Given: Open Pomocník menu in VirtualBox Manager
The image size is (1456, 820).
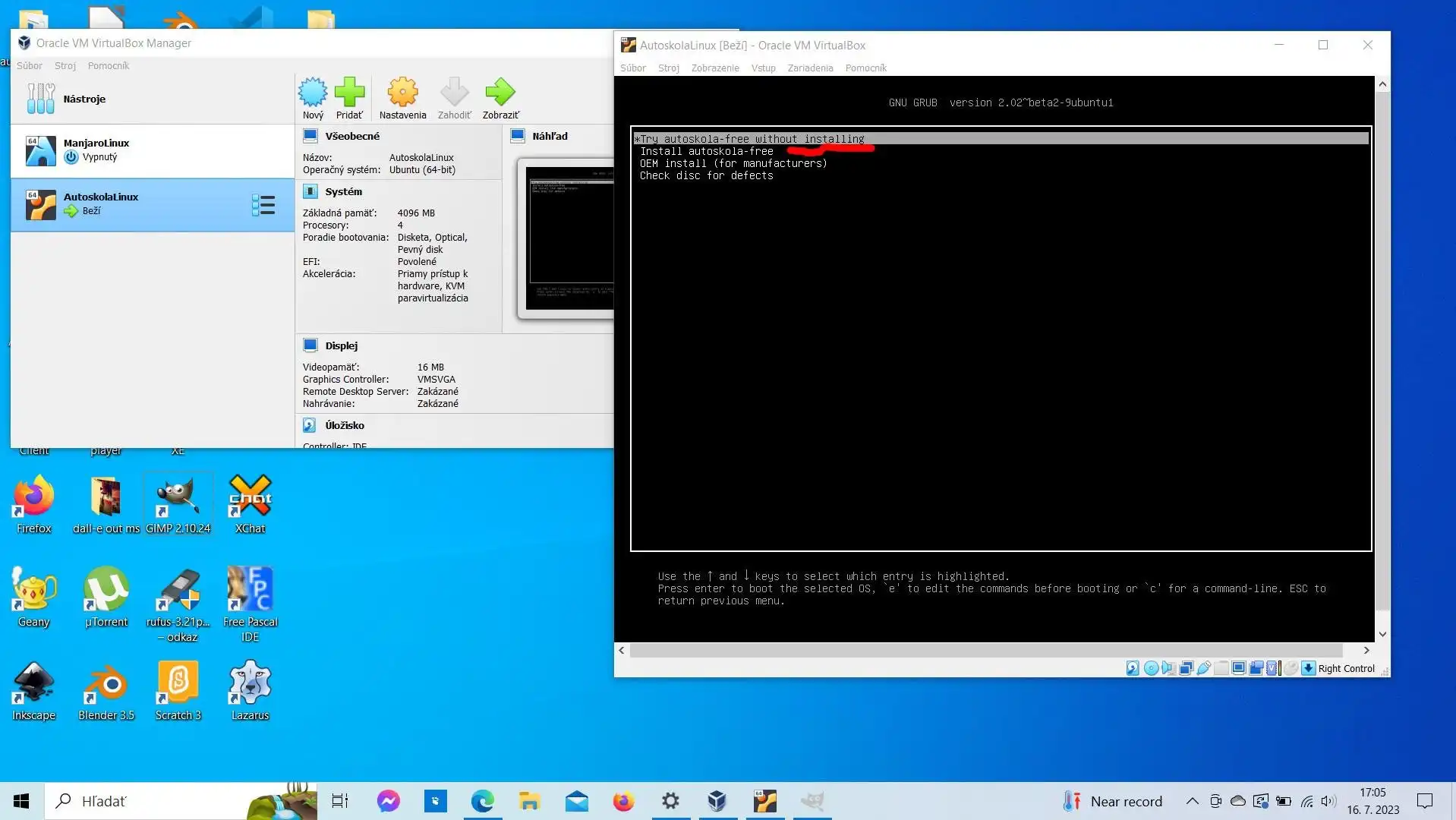Looking at the screenshot, I should (x=109, y=66).
